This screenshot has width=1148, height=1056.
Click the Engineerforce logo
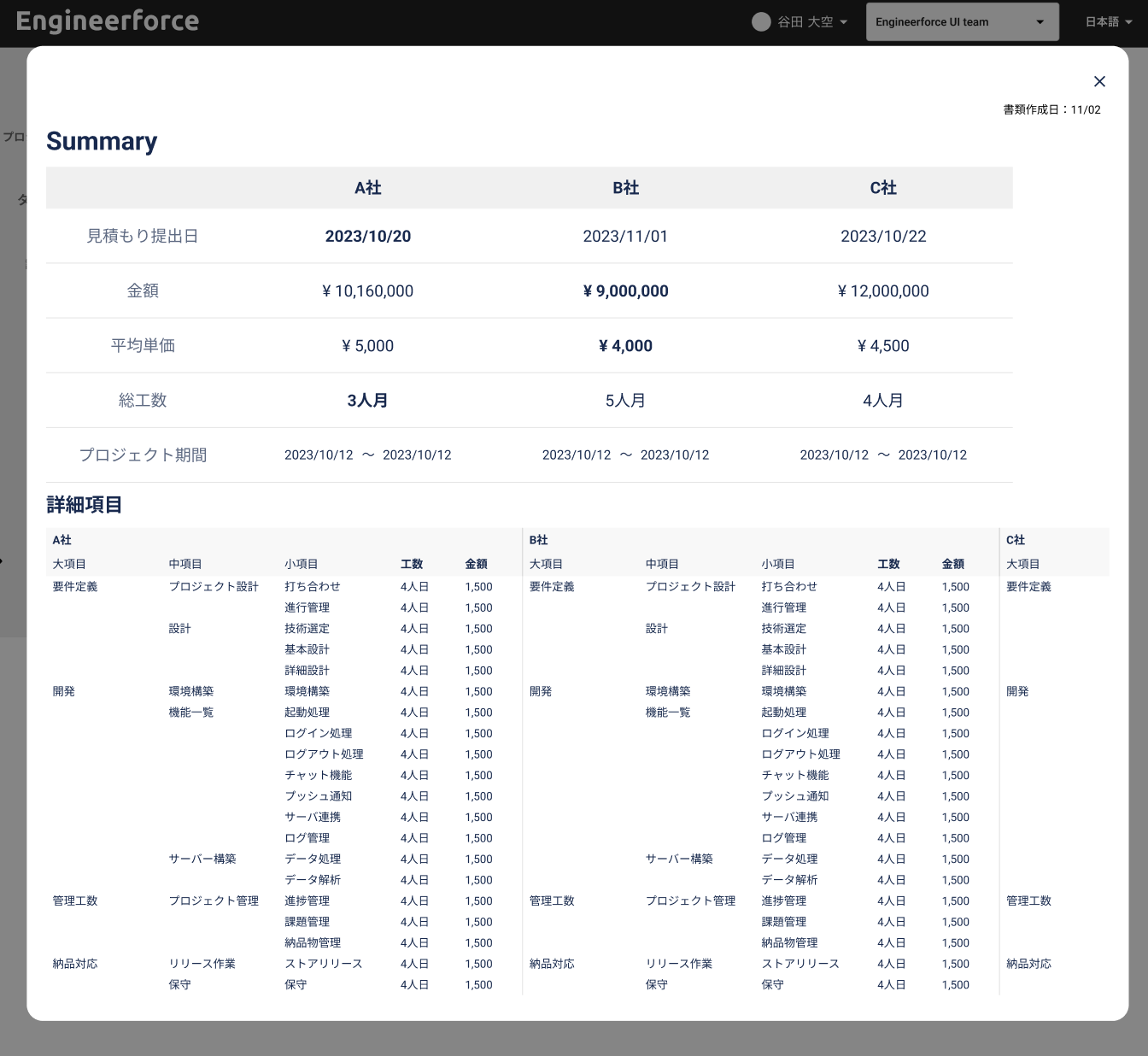[x=107, y=21]
